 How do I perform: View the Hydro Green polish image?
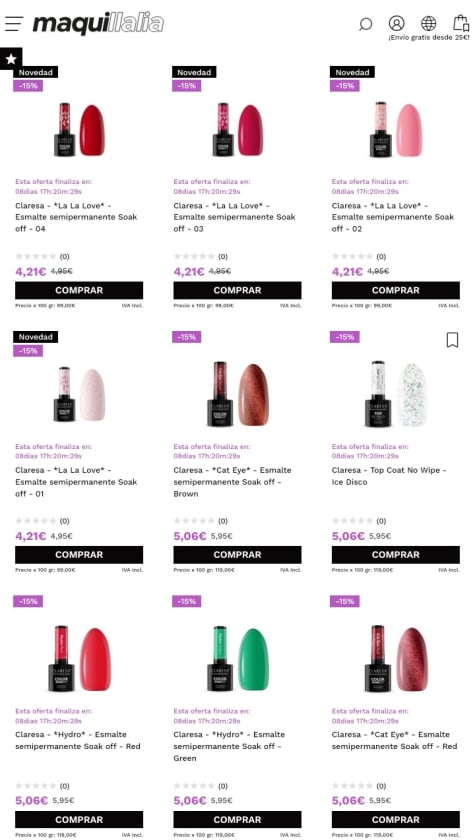(x=237, y=658)
